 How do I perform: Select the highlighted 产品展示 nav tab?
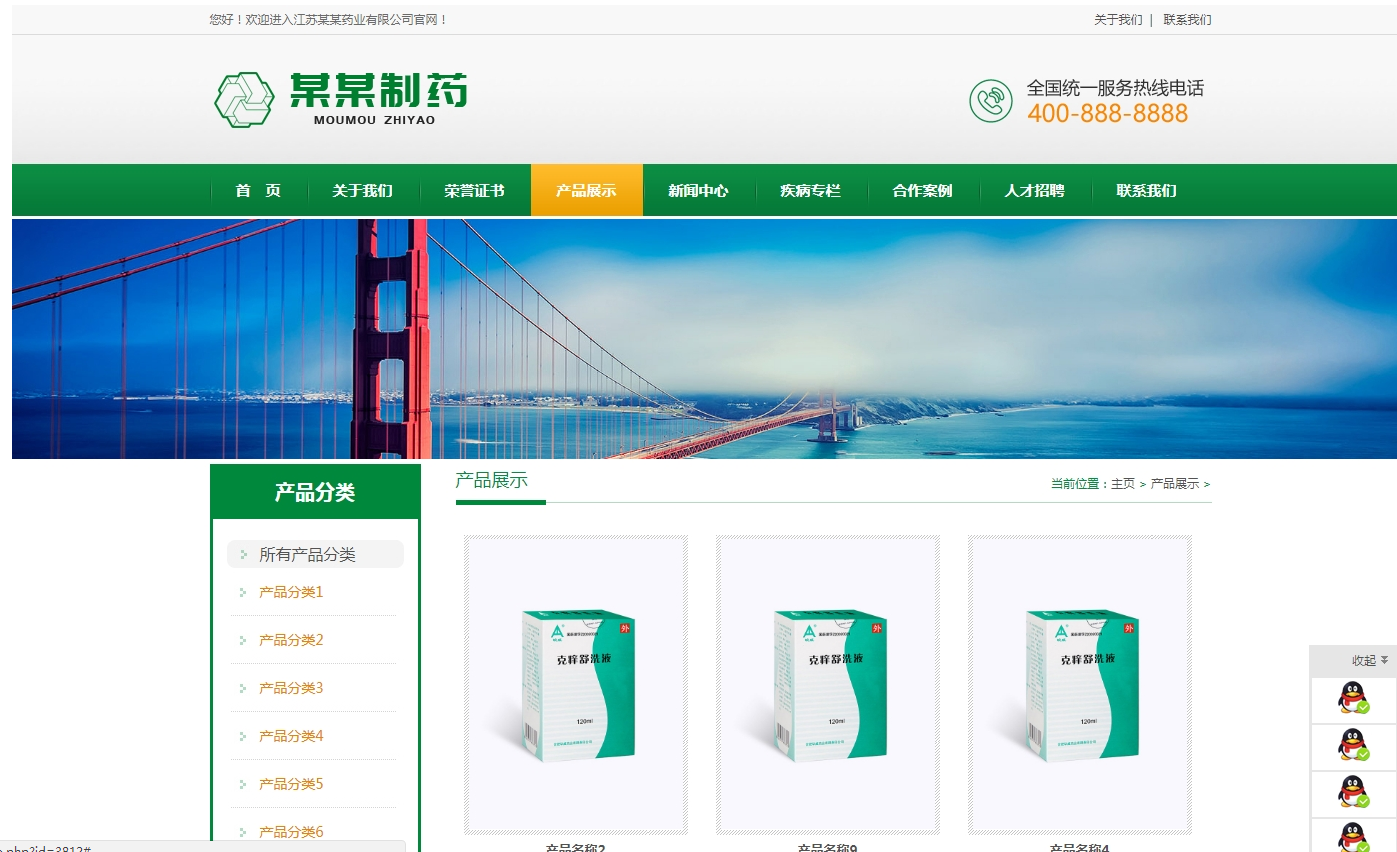(x=586, y=191)
